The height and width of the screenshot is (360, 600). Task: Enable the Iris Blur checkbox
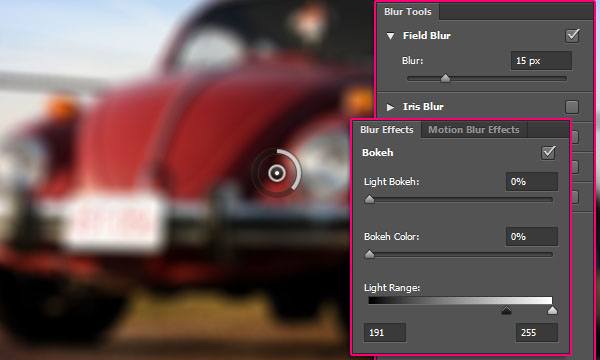coord(572,107)
